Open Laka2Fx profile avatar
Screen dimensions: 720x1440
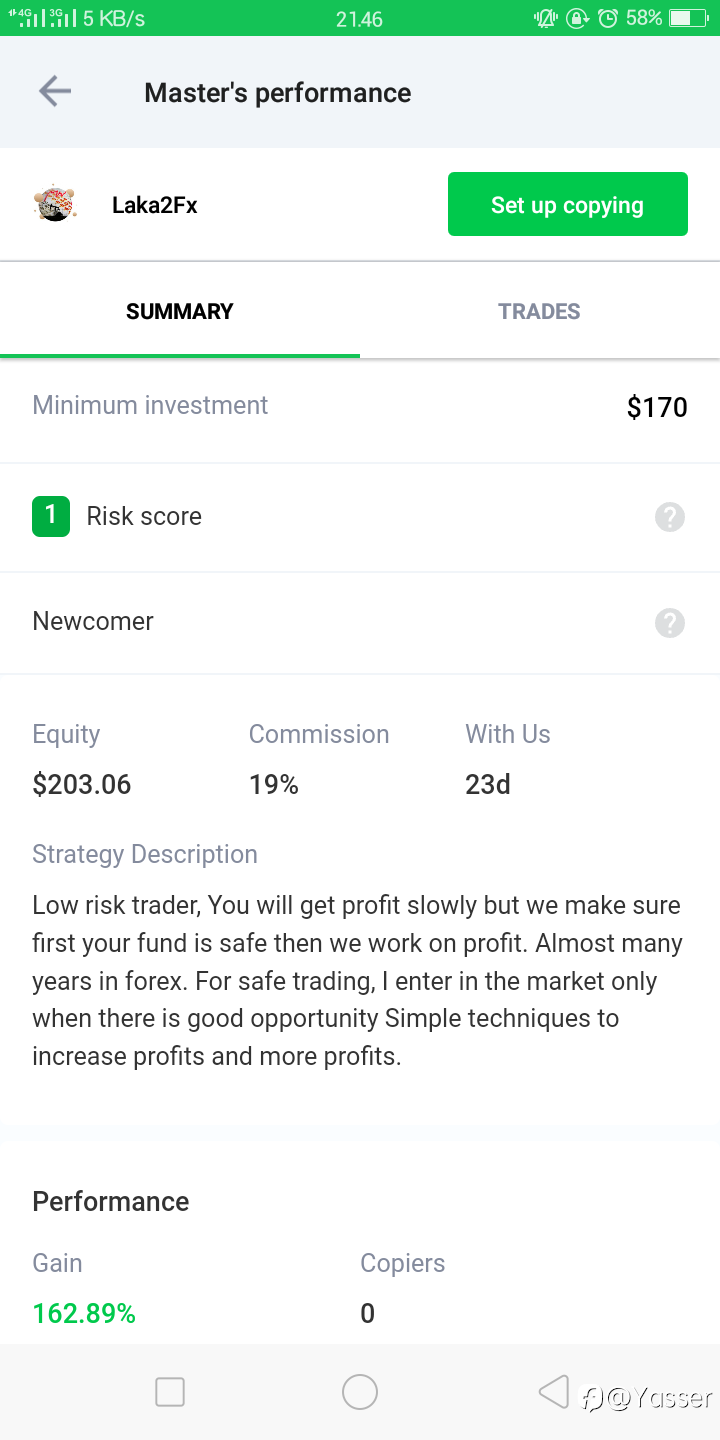click(54, 204)
